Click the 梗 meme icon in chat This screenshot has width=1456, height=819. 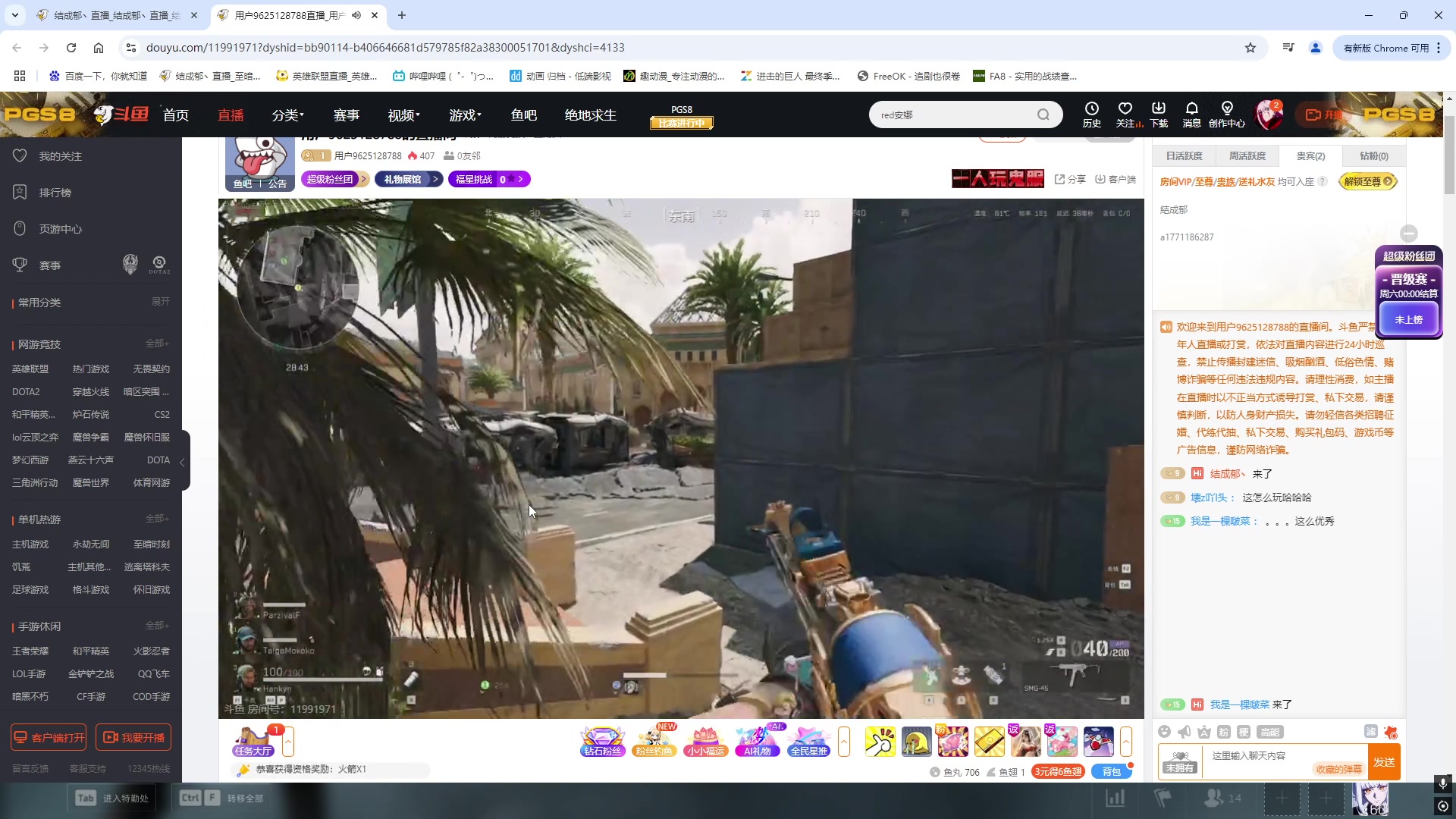(x=1244, y=731)
